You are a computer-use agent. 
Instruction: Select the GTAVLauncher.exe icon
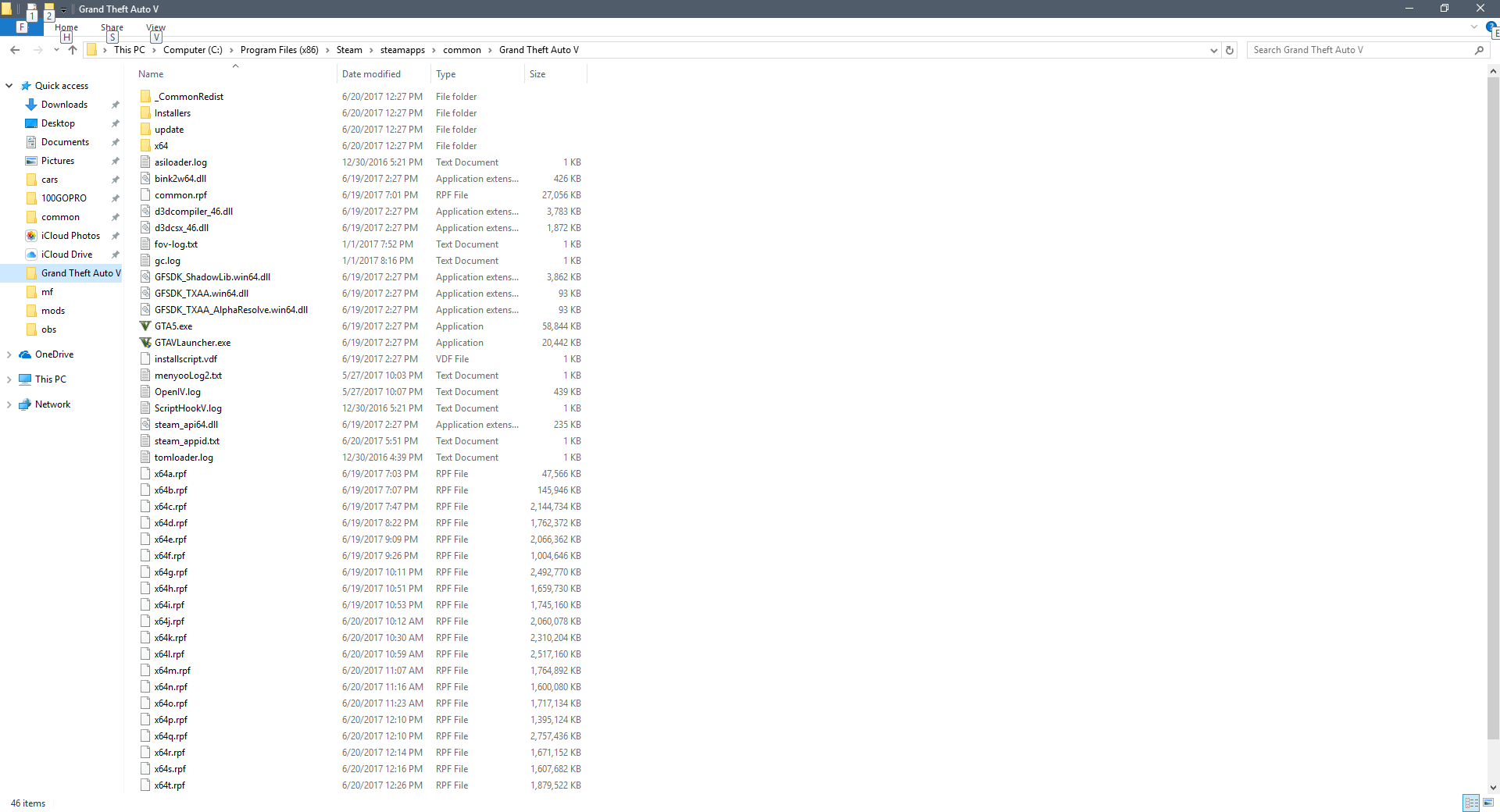point(145,343)
